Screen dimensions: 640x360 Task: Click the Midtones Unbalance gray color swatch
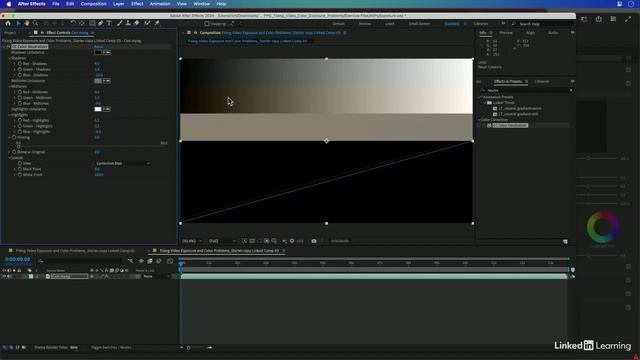[98, 81]
